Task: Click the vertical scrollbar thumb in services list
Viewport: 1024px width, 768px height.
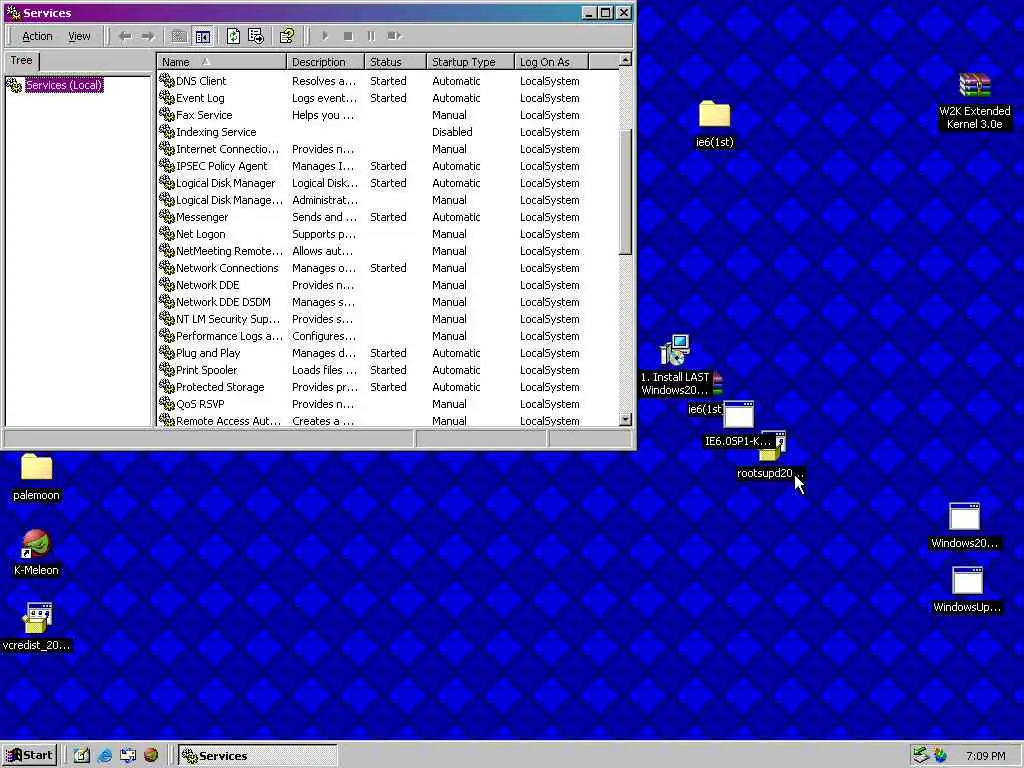Action: click(x=625, y=193)
